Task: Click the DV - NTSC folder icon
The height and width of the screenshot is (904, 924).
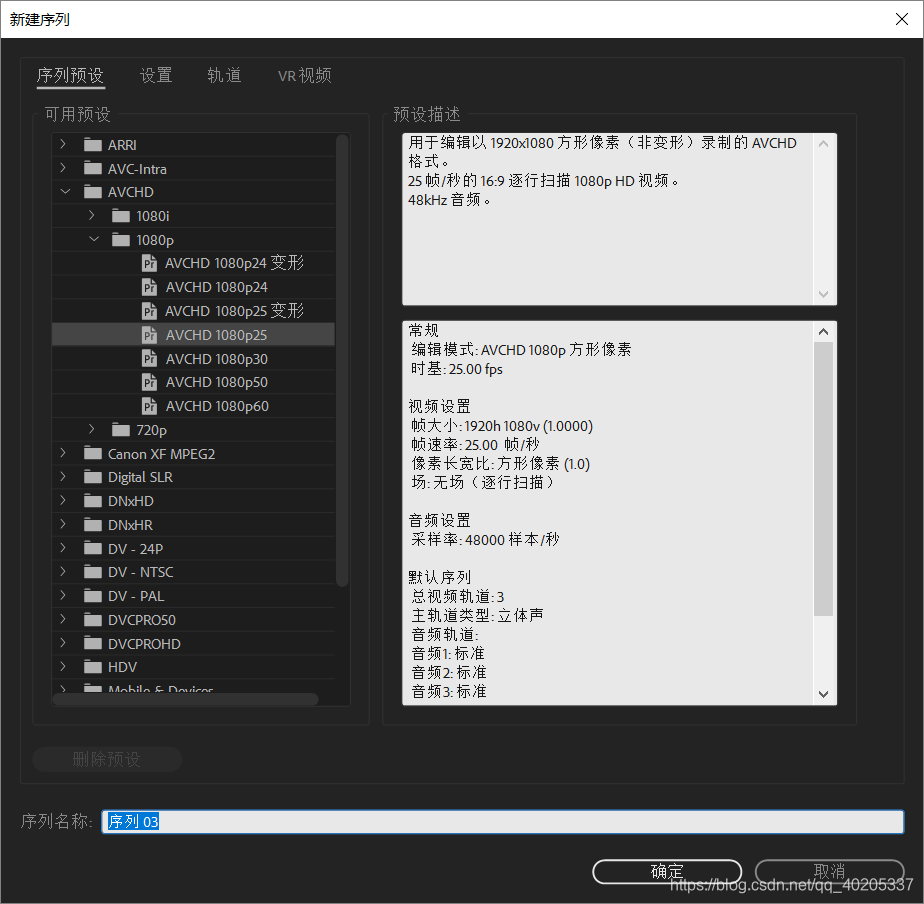Action: pos(93,572)
